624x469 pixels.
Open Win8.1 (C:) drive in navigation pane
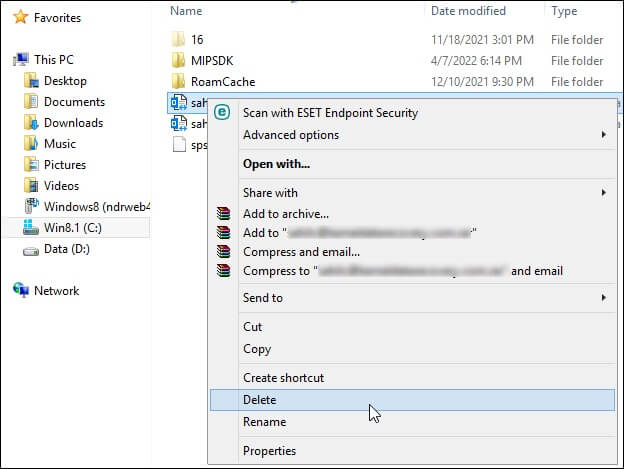click(x=73, y=228)
